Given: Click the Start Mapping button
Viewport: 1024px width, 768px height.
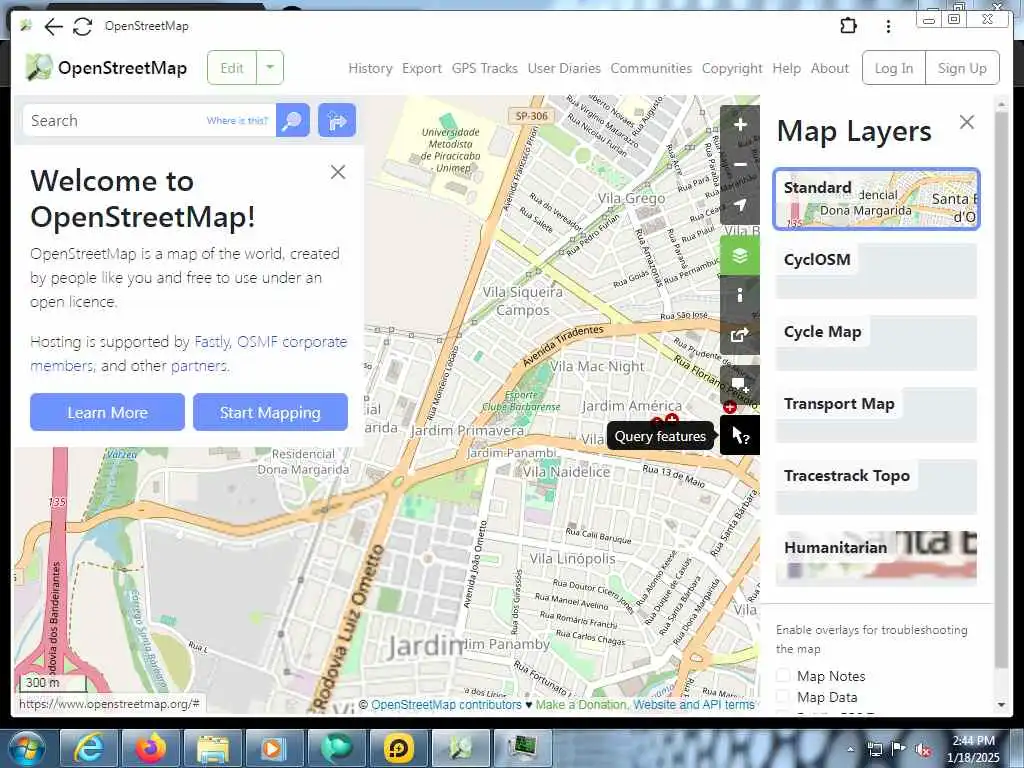Looking at the screenshot, I should point(270,412).
